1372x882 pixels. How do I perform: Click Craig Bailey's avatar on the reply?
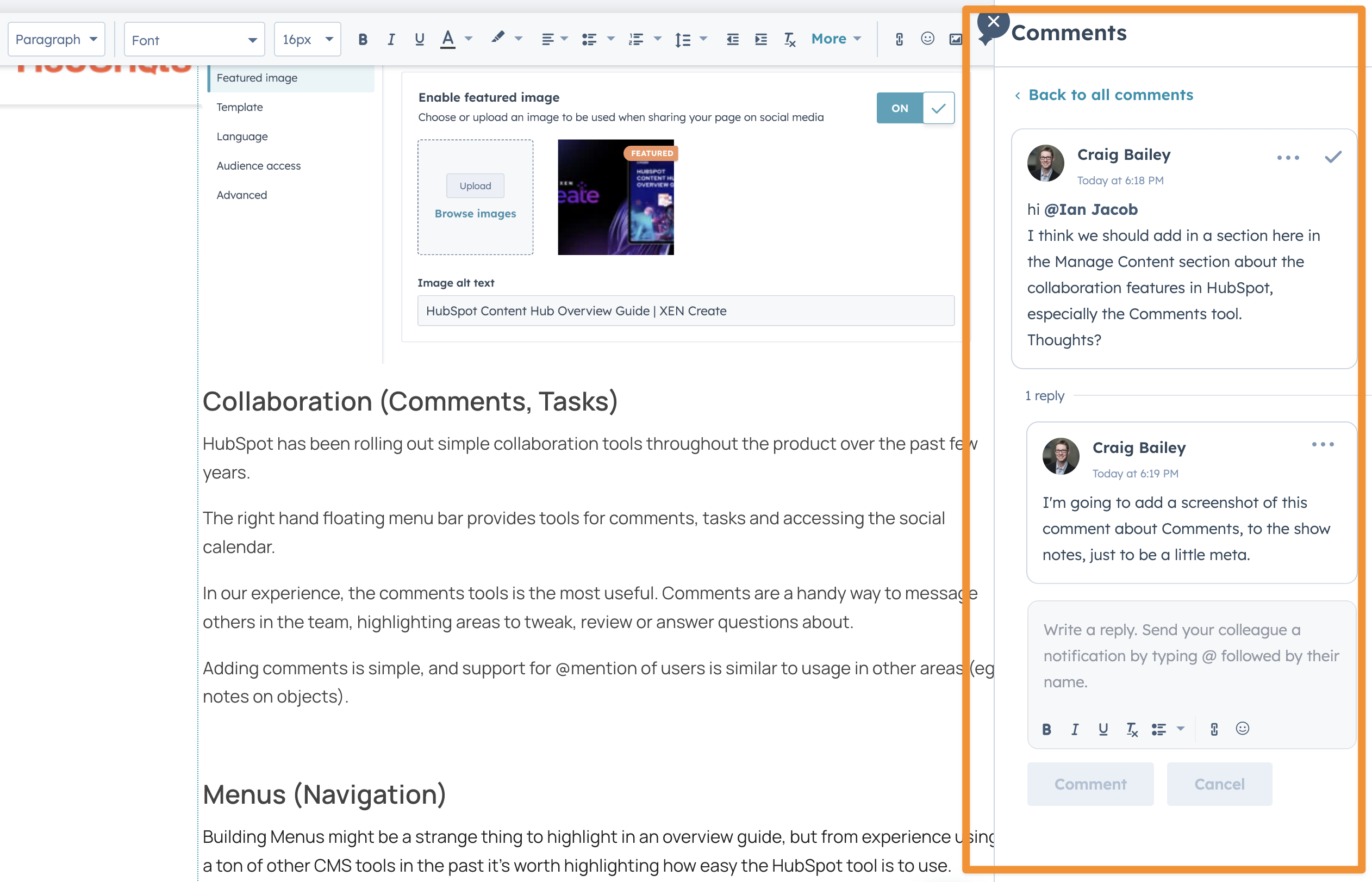point(1060,456)
